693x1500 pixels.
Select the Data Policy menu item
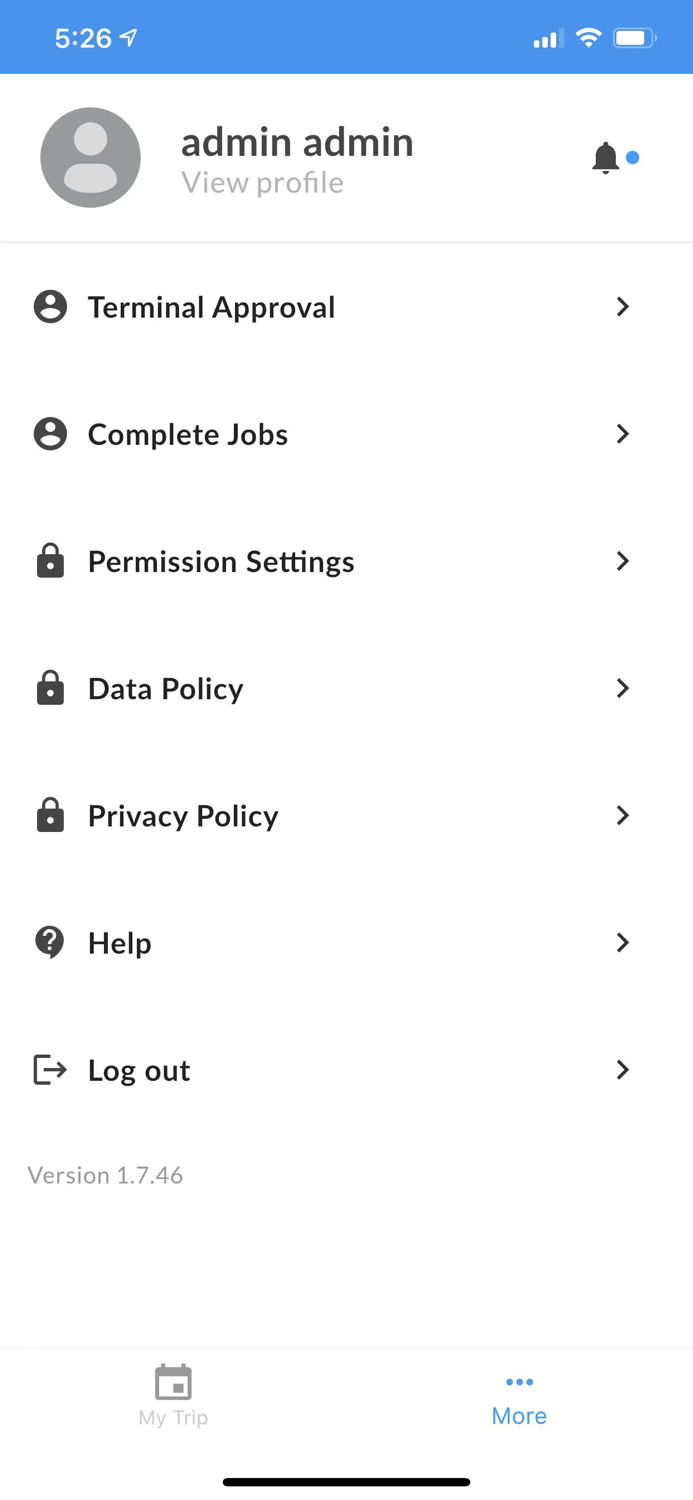164,688
